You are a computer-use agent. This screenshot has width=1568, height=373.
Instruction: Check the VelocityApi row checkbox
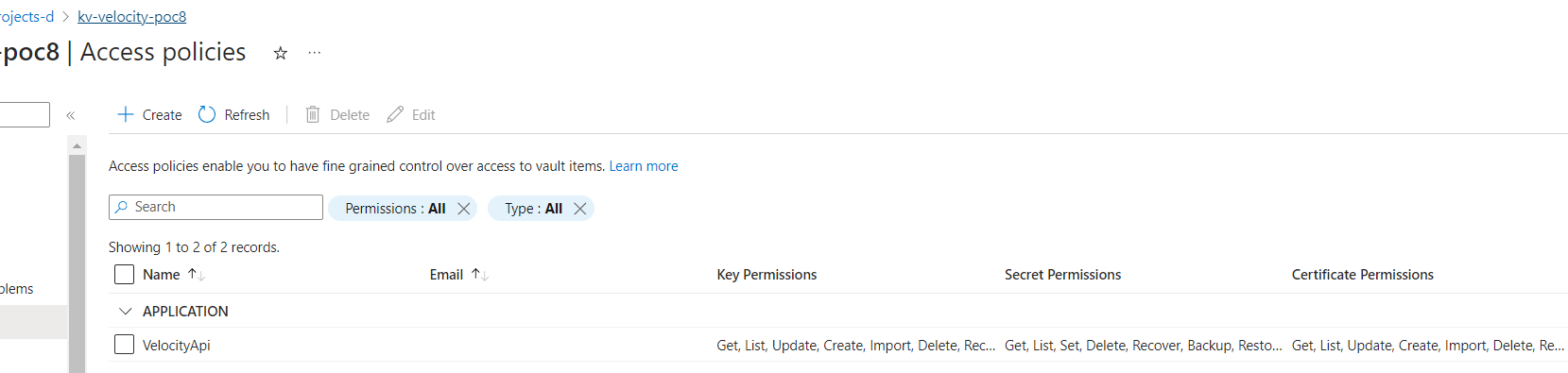click(x=124, y=345)
